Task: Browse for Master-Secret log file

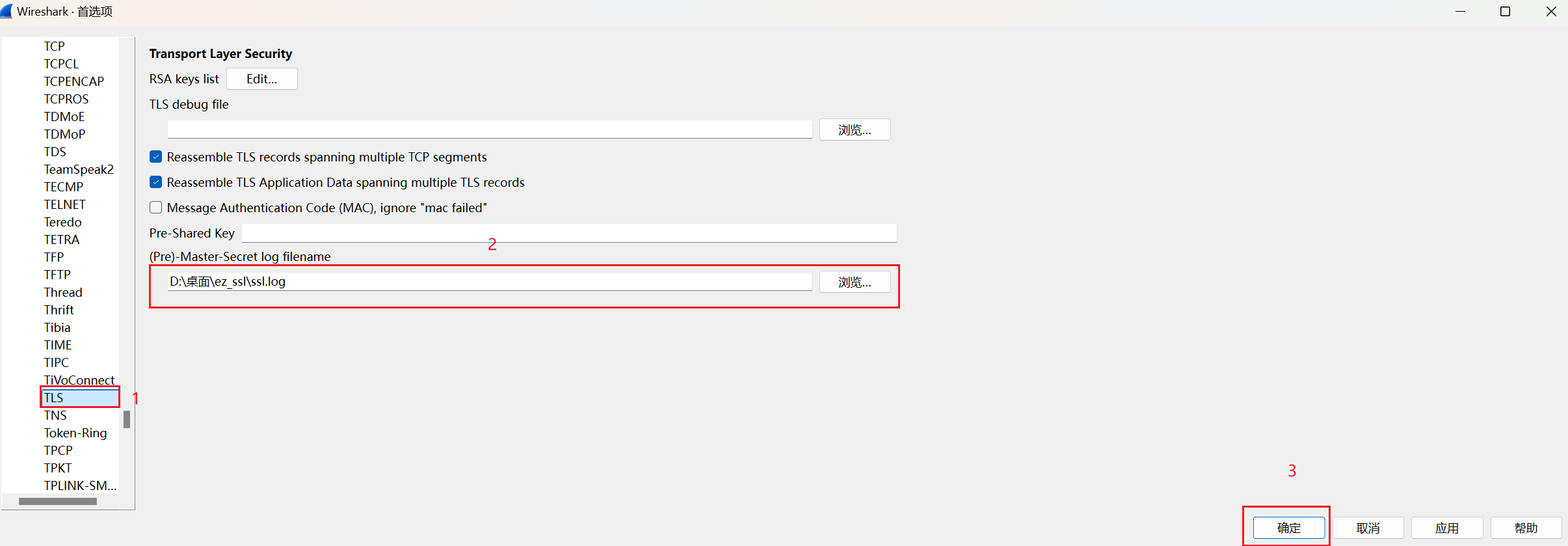Action: click(x=854, y=282)
